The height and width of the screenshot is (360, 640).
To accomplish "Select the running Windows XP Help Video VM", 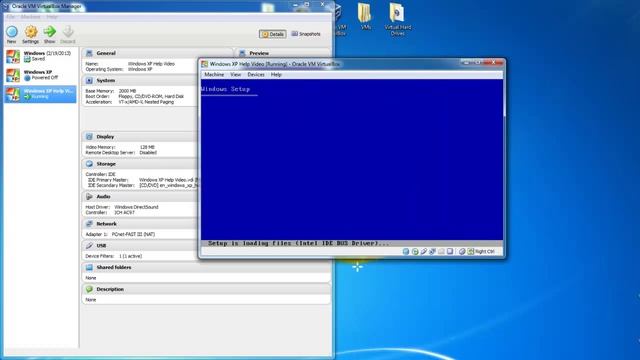I will click(x=40, y=94).
